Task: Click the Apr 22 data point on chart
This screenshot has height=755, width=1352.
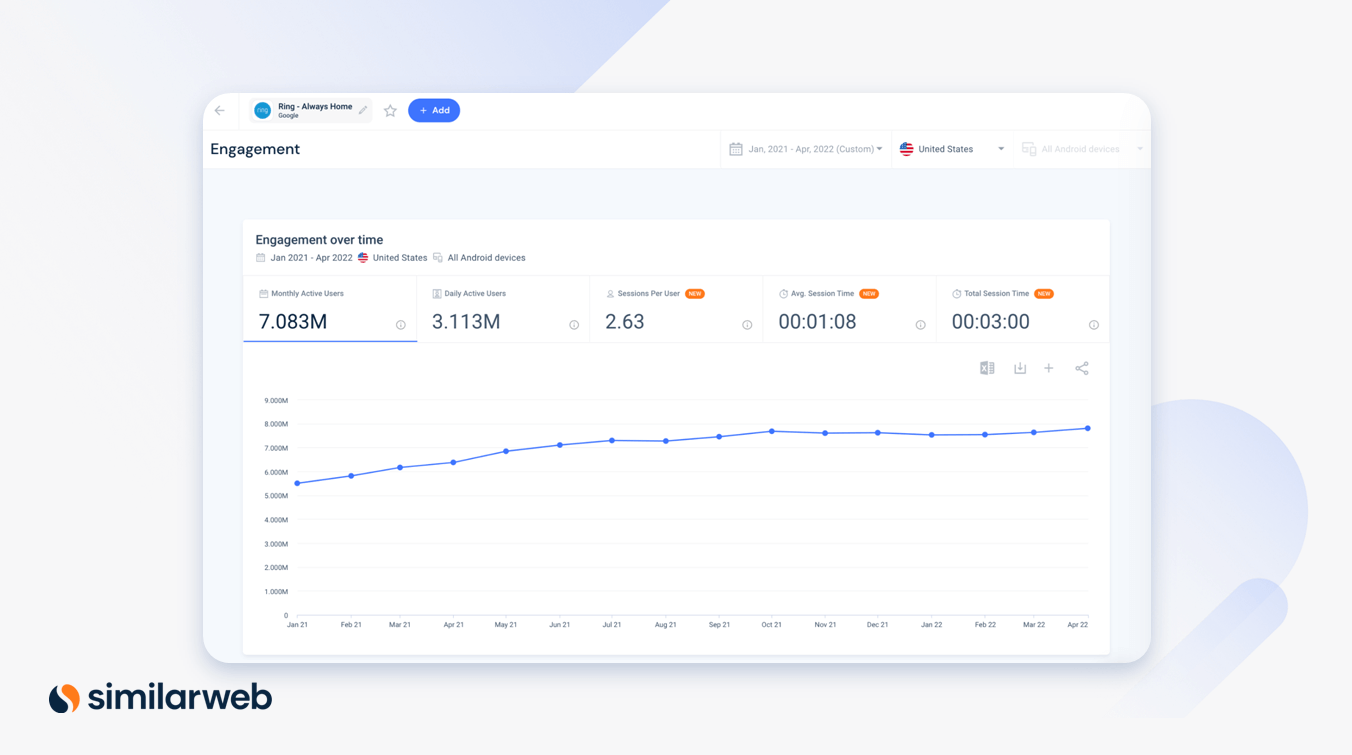Action: 1088,429
